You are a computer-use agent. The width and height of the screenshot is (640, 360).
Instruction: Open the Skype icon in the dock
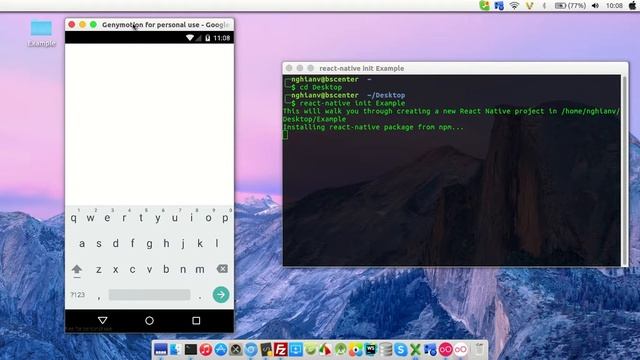(x=400, y=349)
